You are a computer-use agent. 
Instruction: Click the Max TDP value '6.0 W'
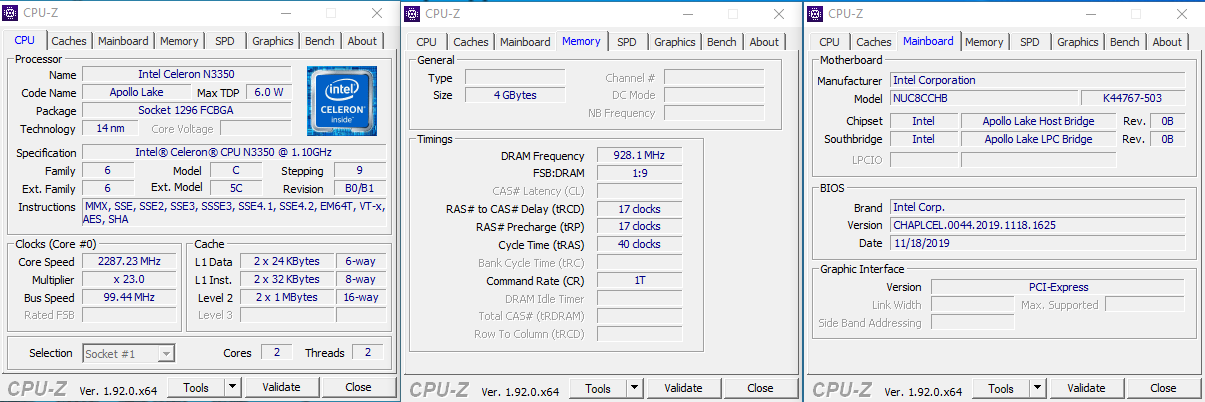tap(269, 93)
